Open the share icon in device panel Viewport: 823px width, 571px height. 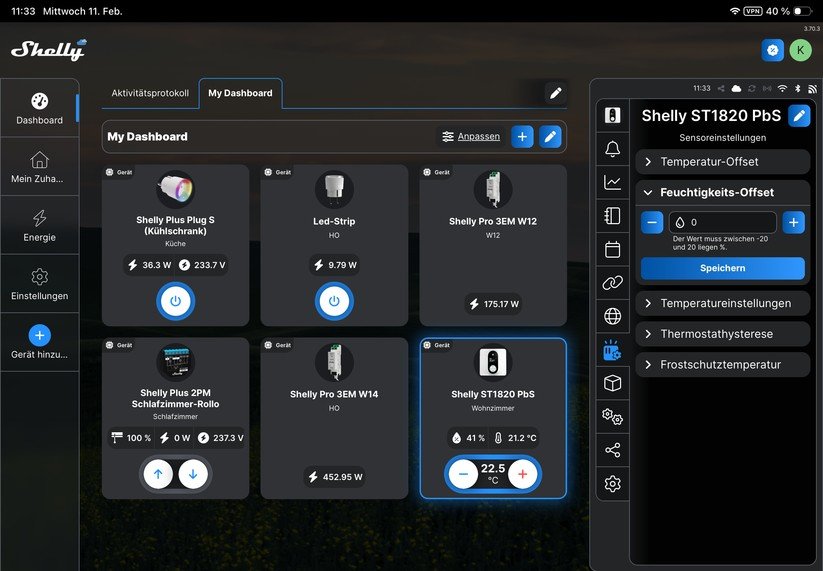[x=613, y=450]
